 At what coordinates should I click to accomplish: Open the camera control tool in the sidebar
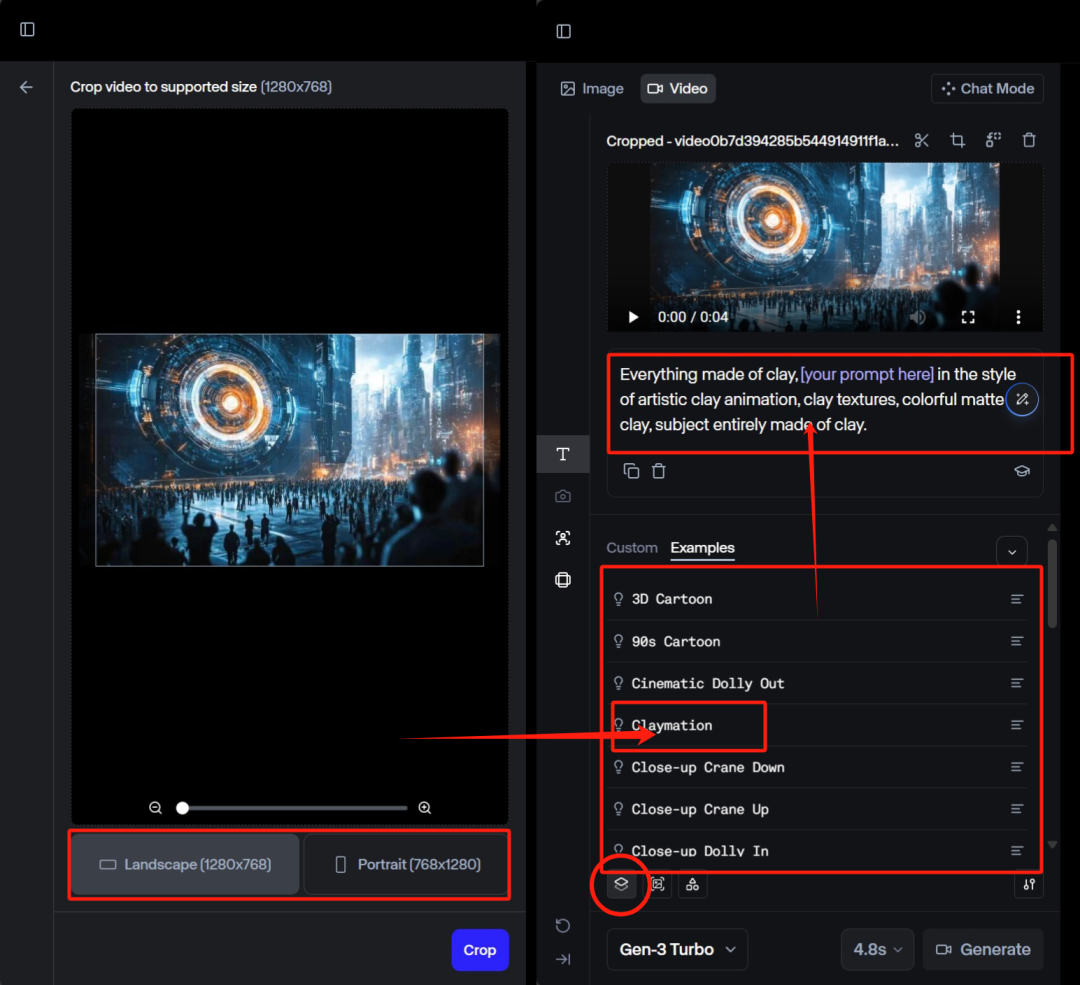coord(563,496)
